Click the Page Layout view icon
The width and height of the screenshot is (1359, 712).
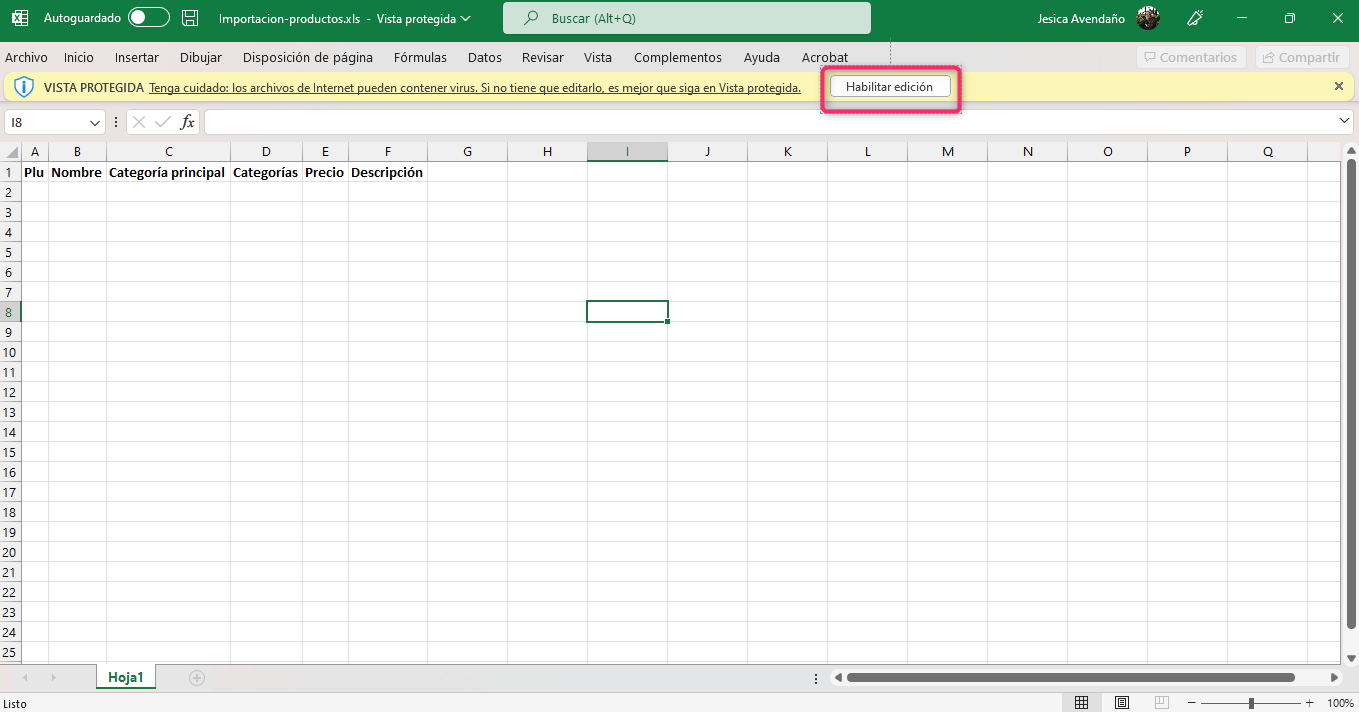[x=1122, y=703]
